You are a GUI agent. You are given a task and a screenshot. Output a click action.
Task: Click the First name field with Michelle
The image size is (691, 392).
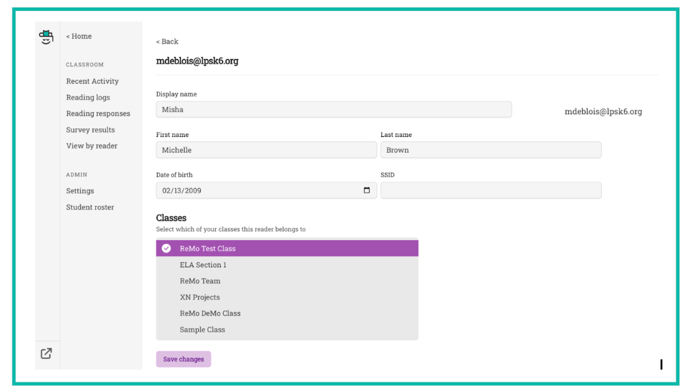coord(266,150)
